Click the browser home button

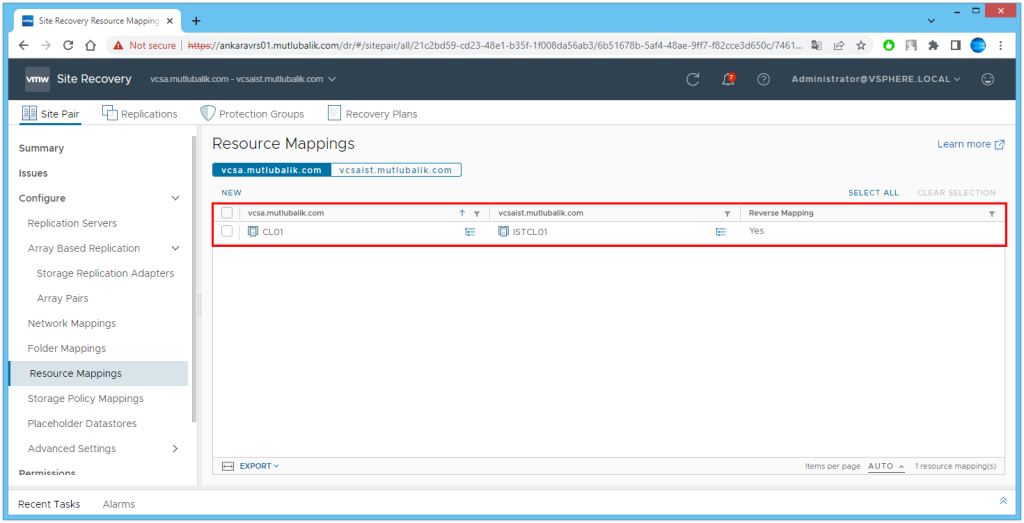pyautogui.click(x=90, y=46)
